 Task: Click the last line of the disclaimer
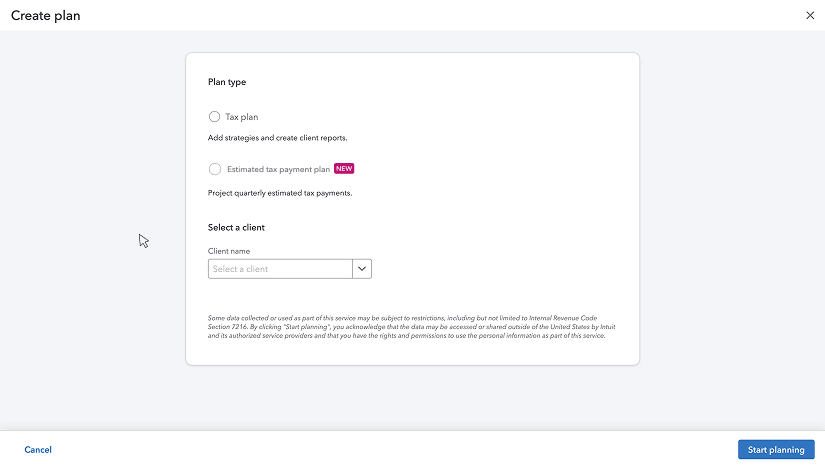406,336
